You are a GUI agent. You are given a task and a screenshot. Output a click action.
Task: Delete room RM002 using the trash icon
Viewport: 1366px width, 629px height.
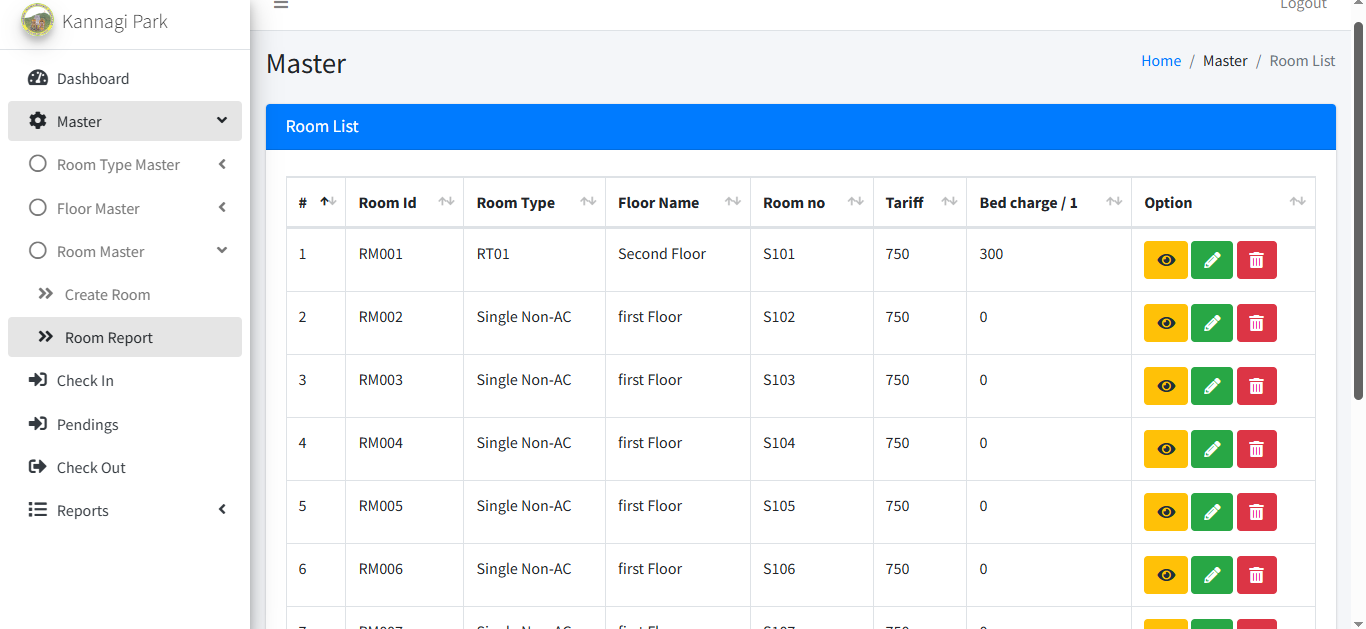click(1256, 323)
